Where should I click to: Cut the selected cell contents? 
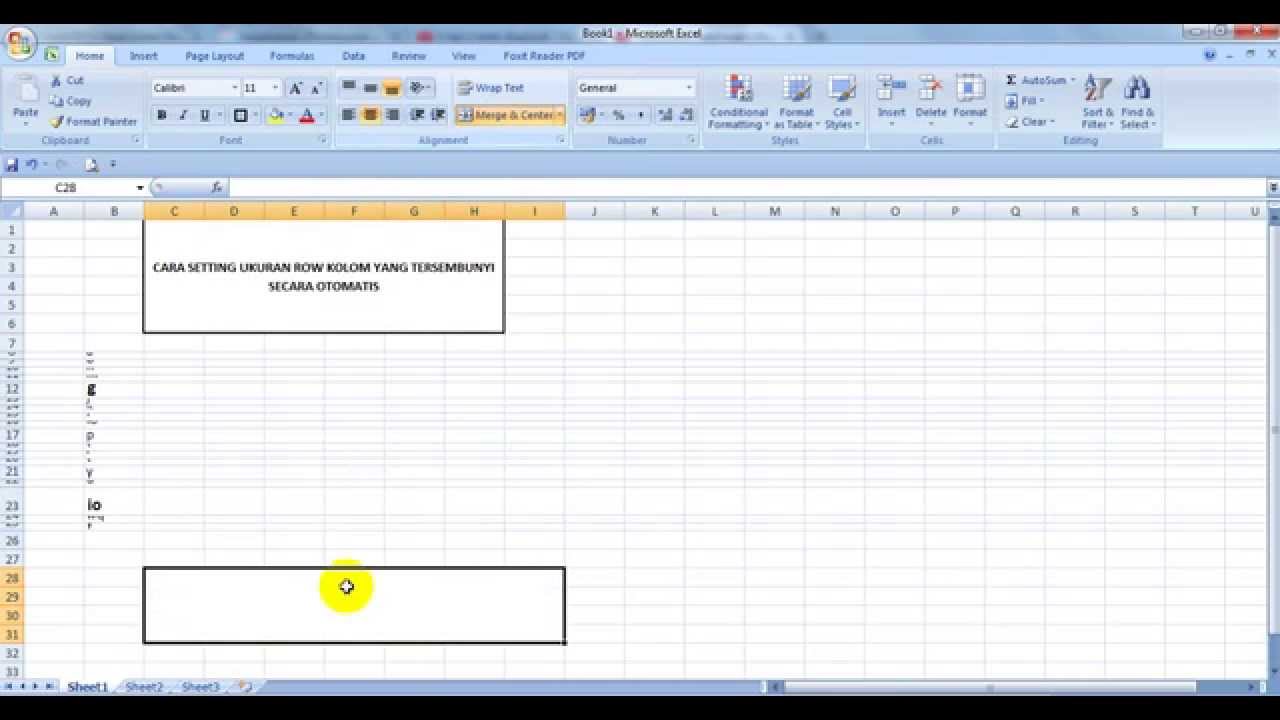click(67, 80)
